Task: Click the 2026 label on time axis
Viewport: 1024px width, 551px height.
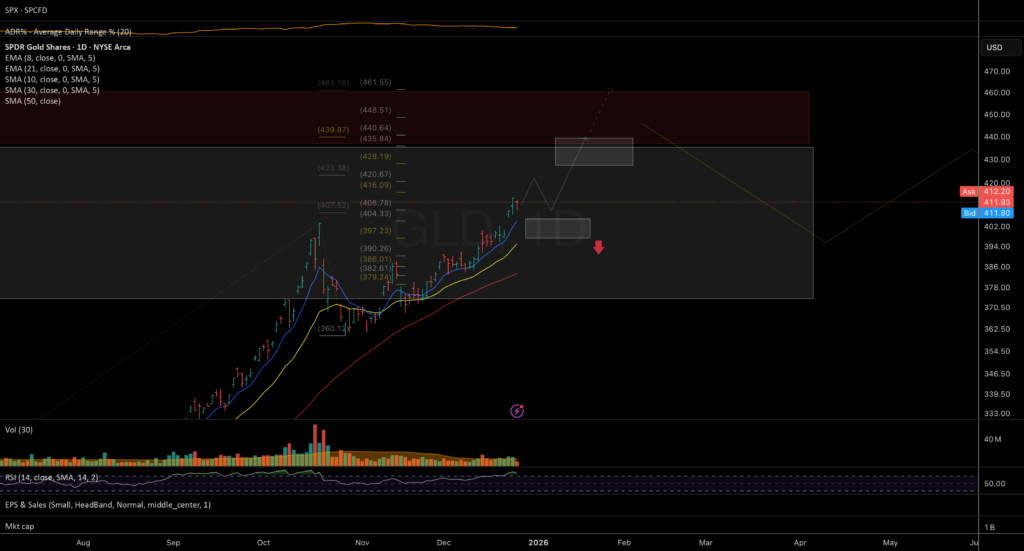Action: point(538,543)
